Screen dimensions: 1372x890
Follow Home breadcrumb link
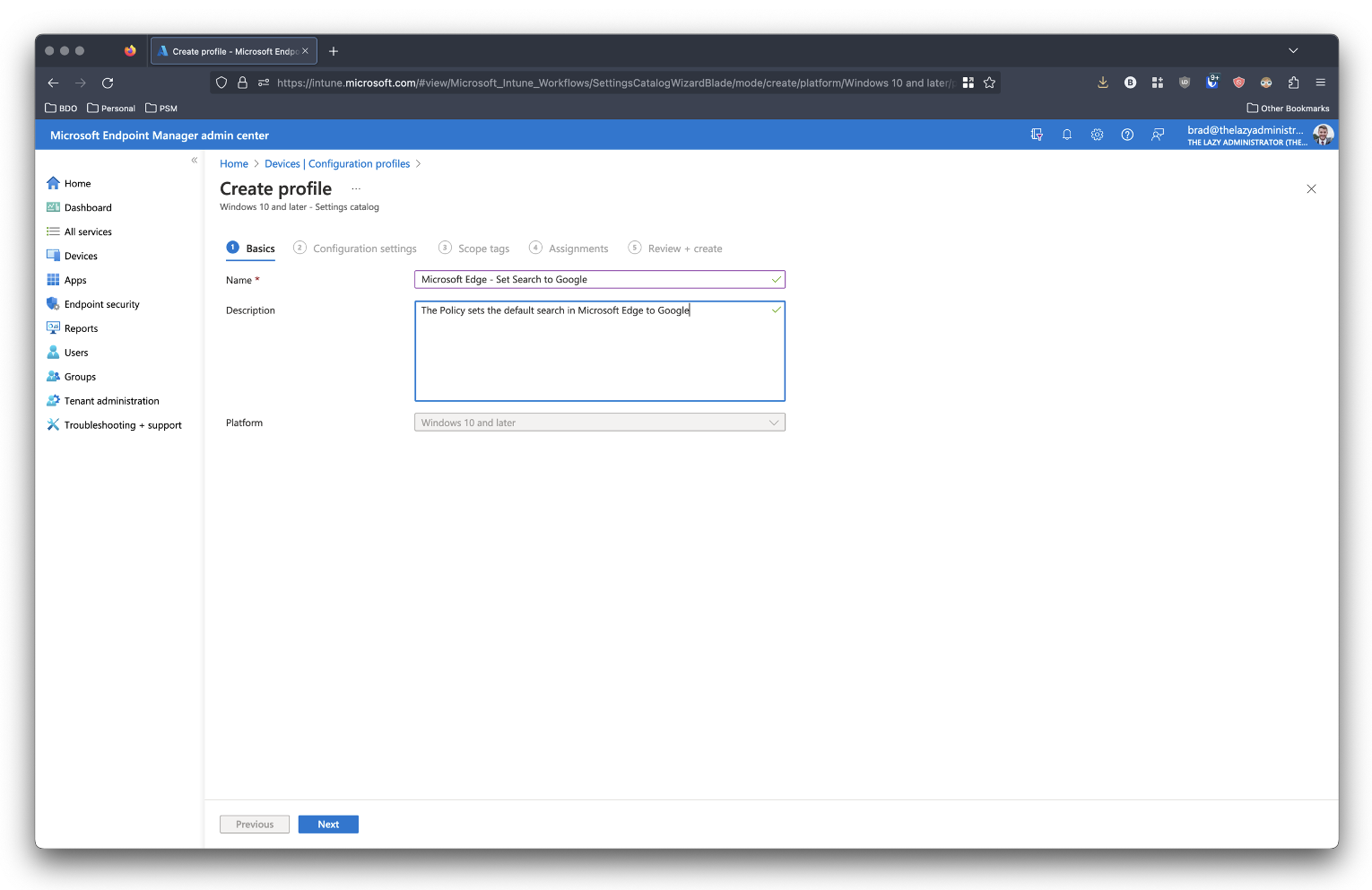(234, 163)
